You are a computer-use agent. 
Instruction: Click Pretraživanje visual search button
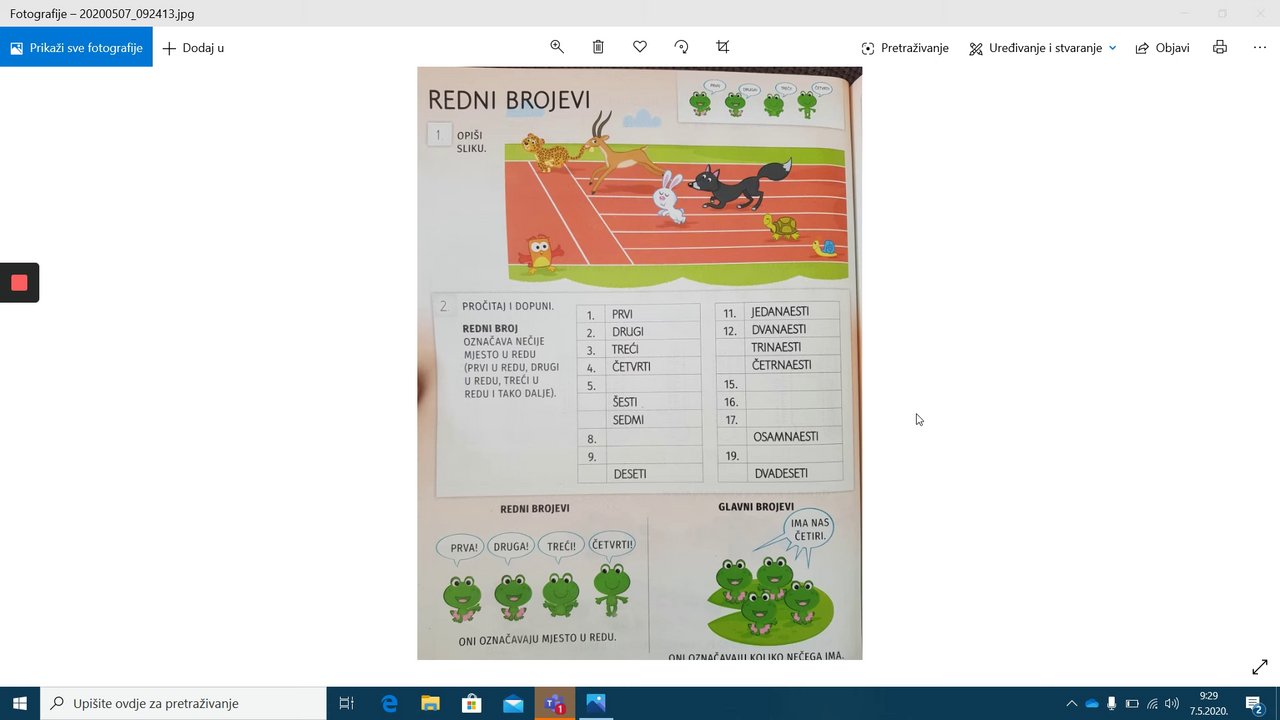point(905,48)
